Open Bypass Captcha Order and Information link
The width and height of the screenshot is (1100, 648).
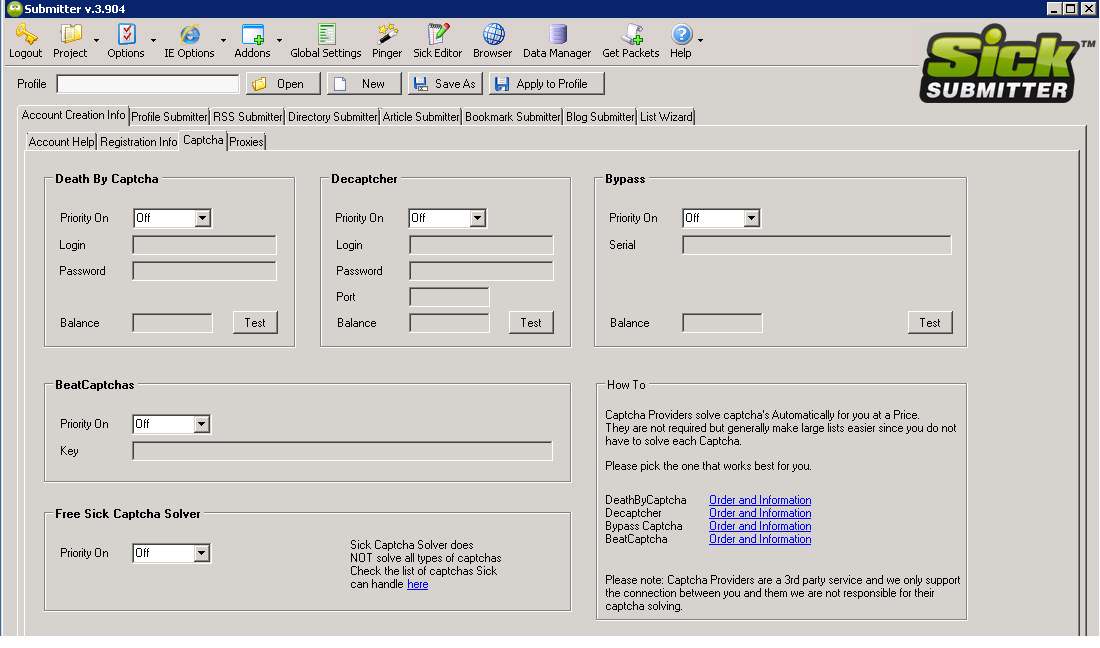[760, 526]
